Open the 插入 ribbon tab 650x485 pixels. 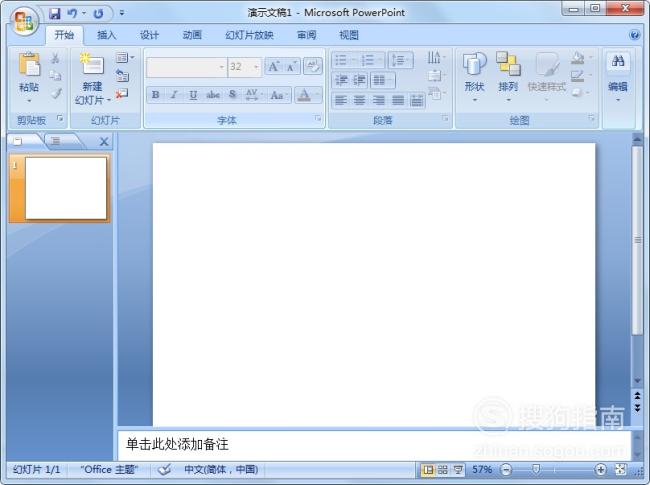pyautogui.click(x=107, y=35)
